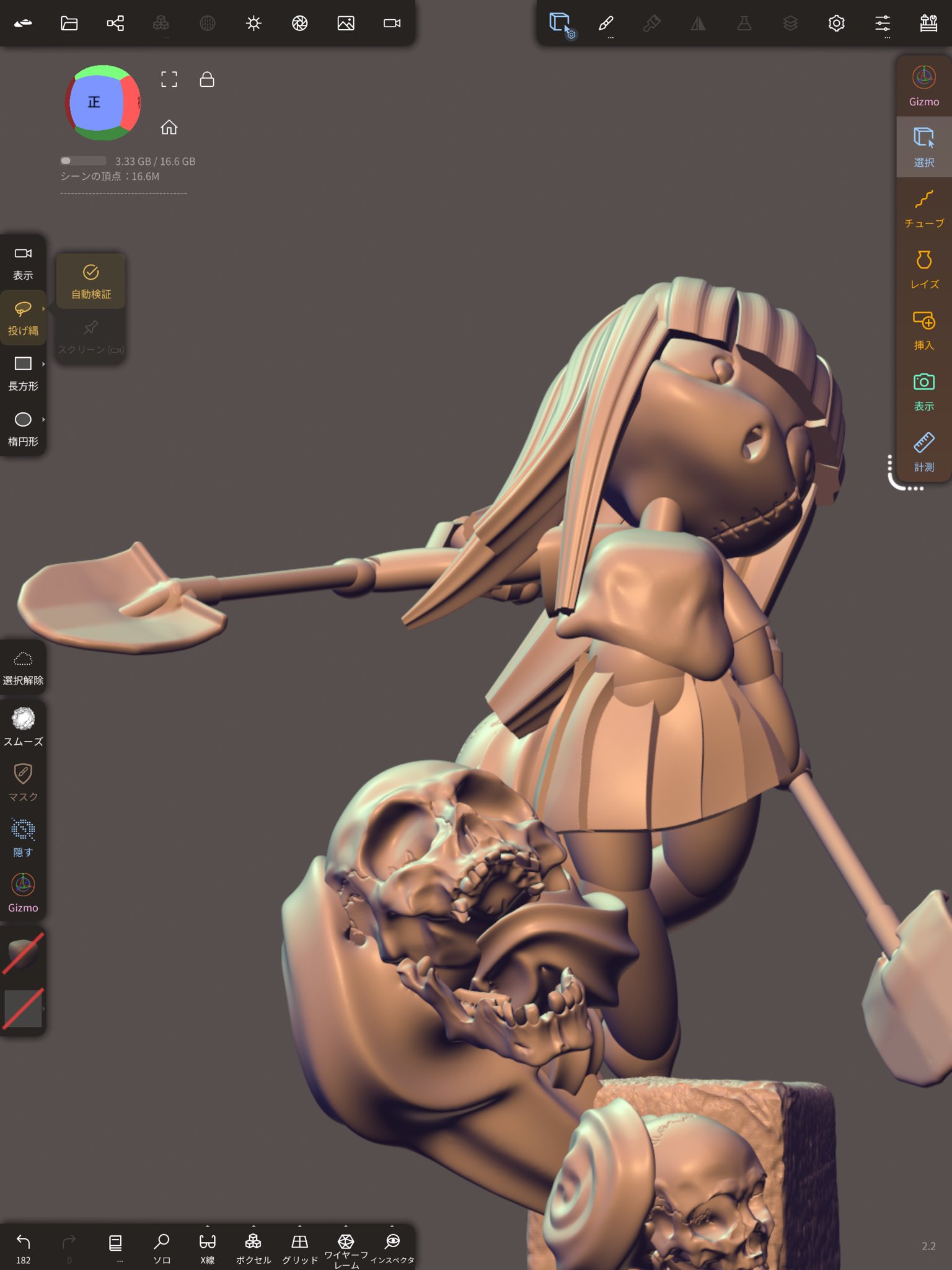952x1270 pixels.
Task: Toggle the 自動検証 auto validate option
Action: click(x=91, y=281)
